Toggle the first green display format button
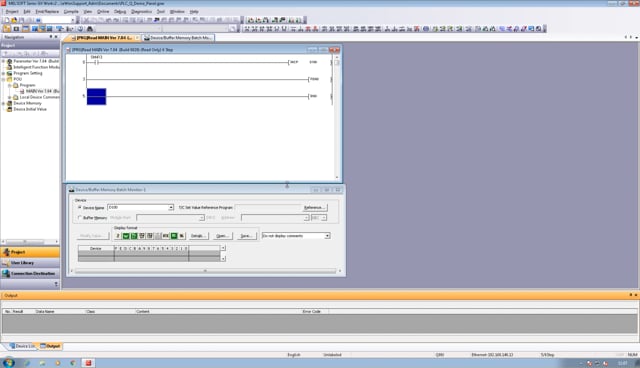640x368 pixels. coord(126,236)
